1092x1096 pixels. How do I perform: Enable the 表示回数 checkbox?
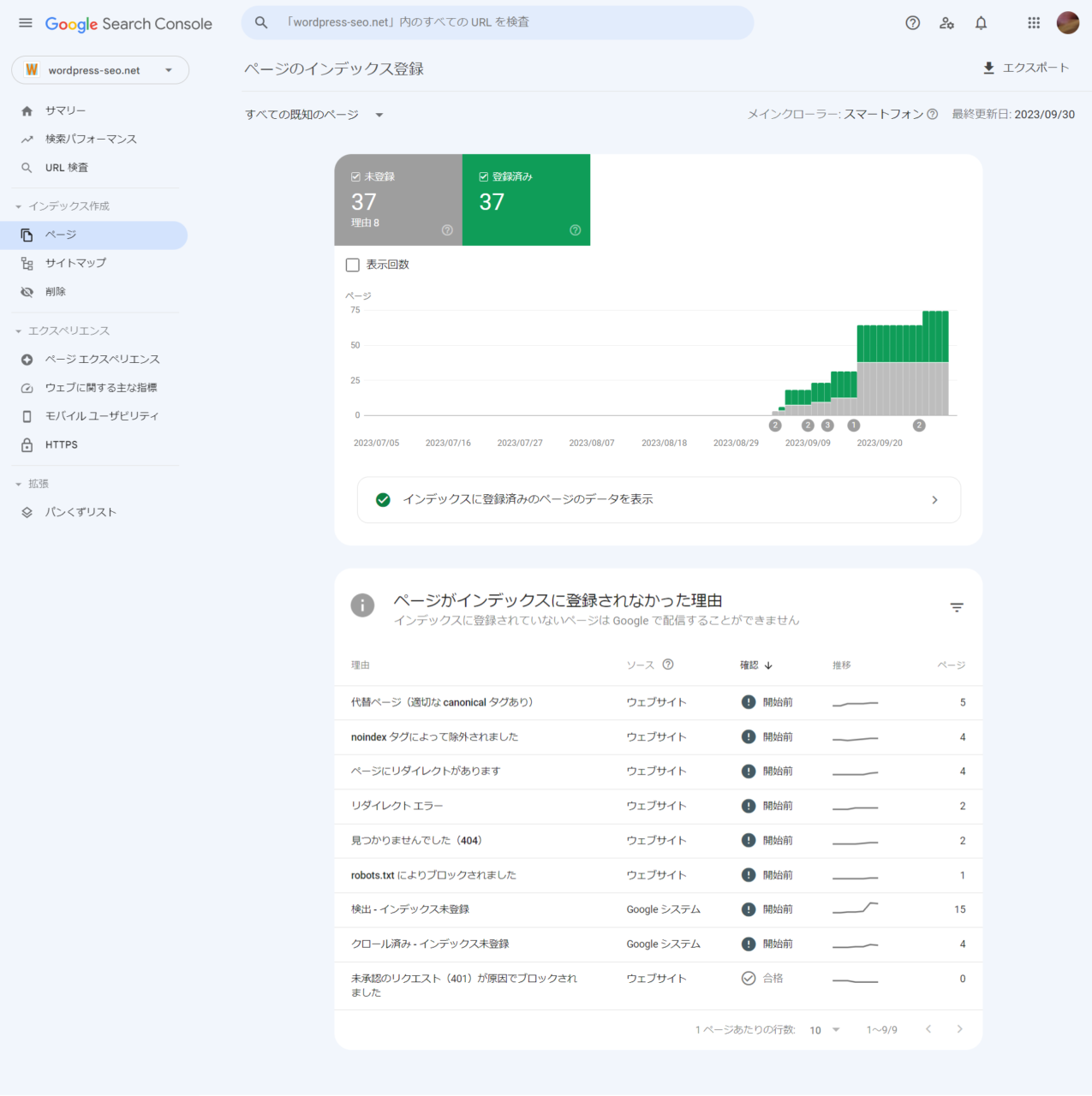click(352, 265)
